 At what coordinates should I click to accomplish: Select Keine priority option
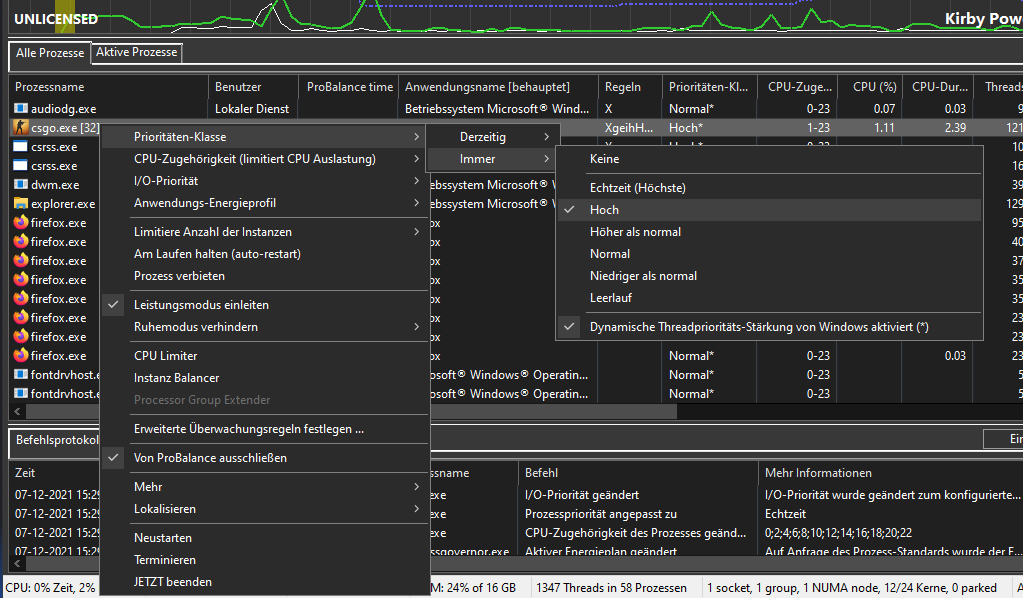tap(769, 158)
